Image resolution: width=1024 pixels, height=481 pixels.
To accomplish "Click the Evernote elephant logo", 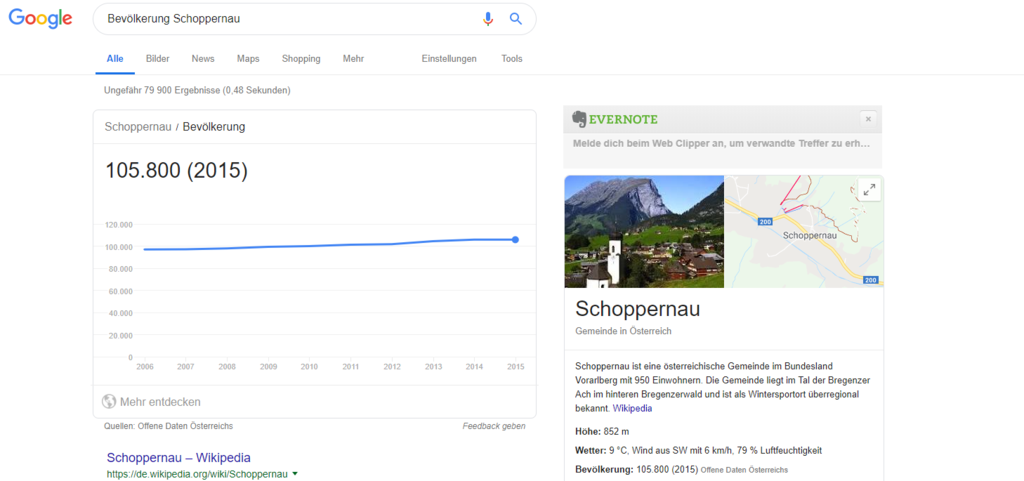I will (579, 119).
